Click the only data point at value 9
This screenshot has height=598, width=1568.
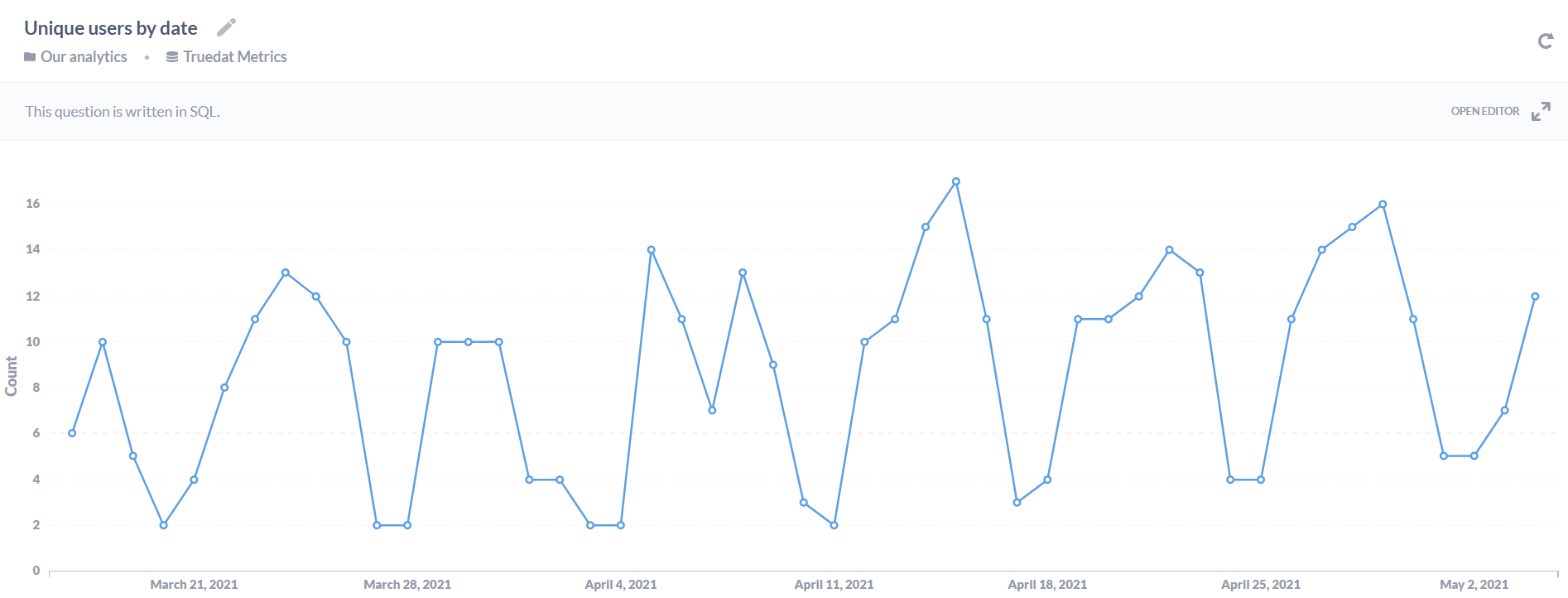(773, 365)
